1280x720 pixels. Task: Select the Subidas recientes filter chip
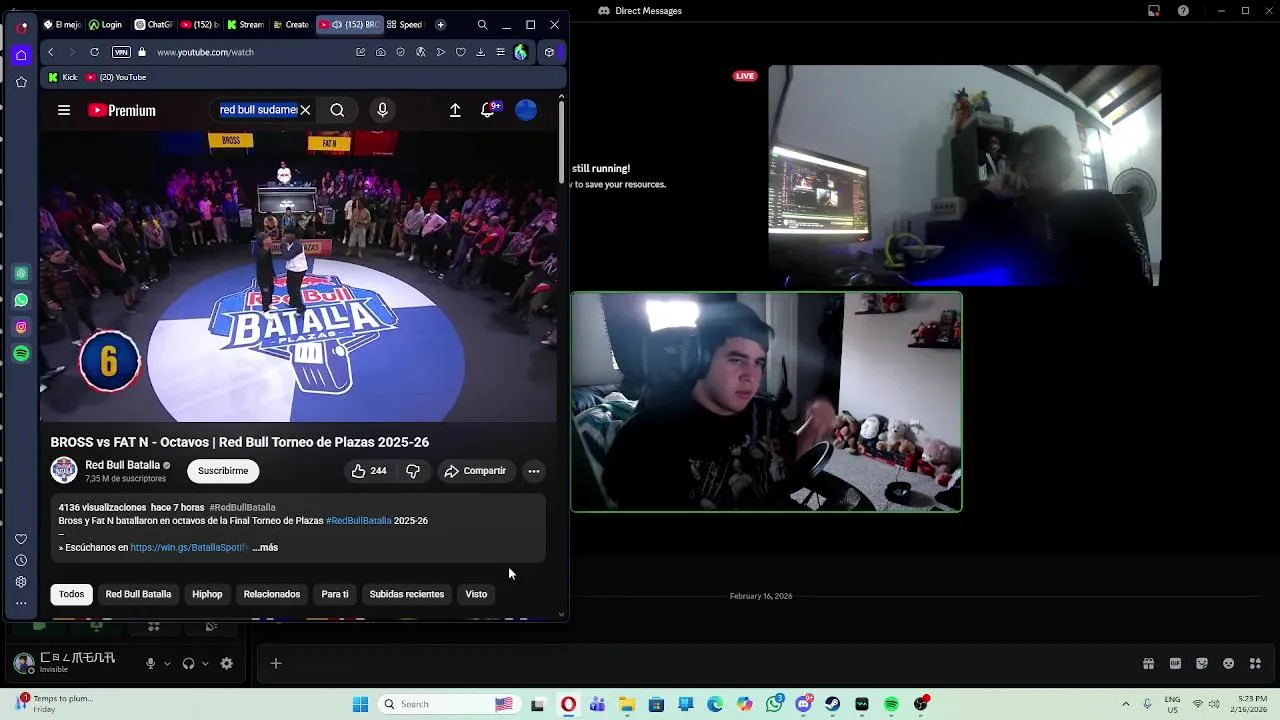407,594
